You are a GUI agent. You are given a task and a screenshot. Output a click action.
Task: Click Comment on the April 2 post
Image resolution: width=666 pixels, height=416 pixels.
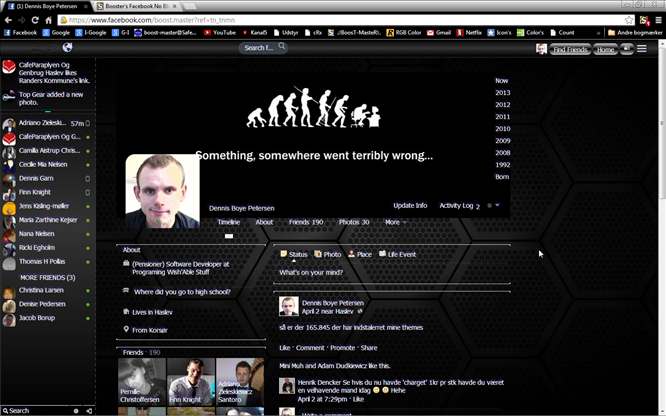click(310, 348)
